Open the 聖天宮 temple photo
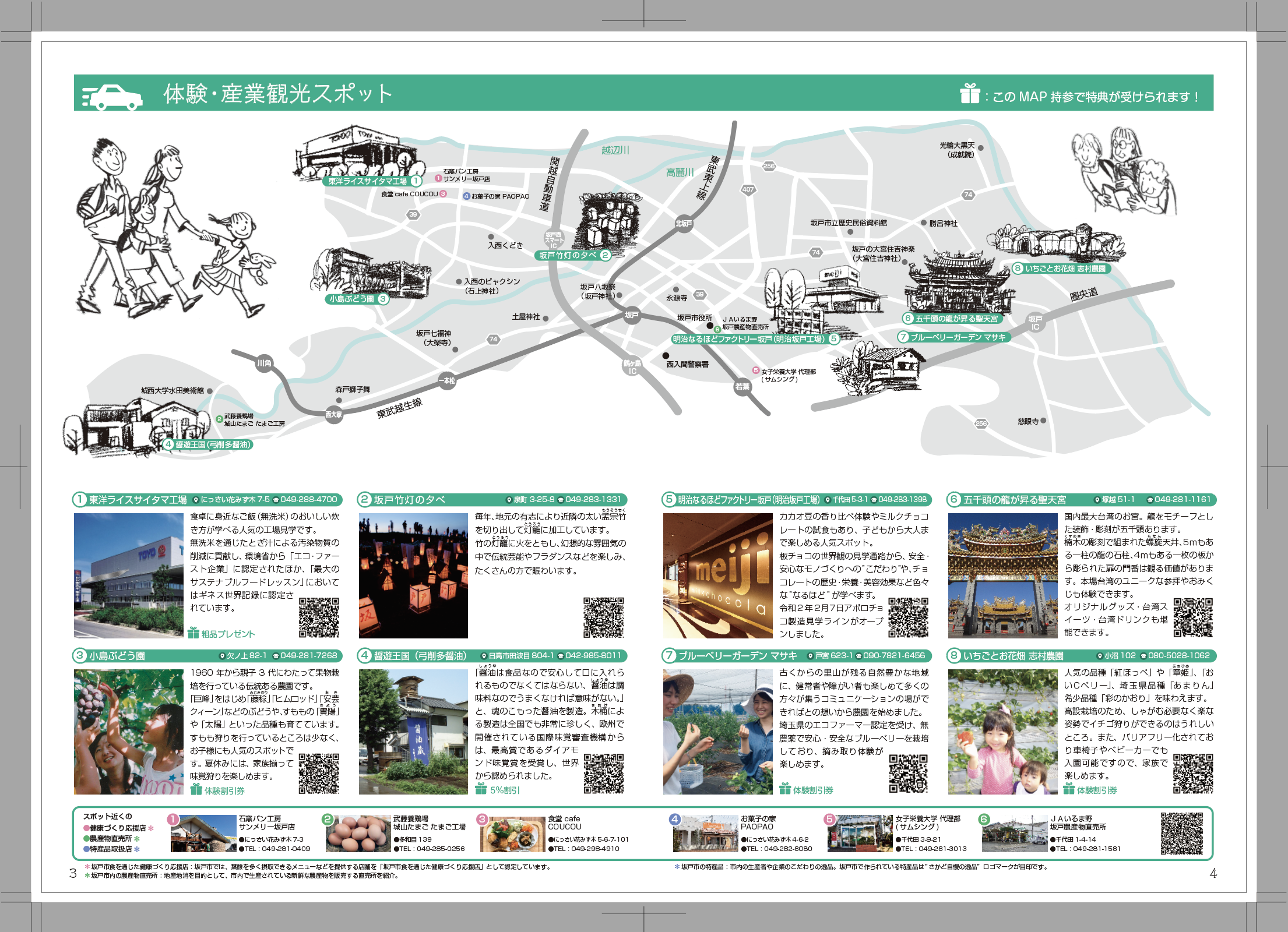 tap(1002, 576)
